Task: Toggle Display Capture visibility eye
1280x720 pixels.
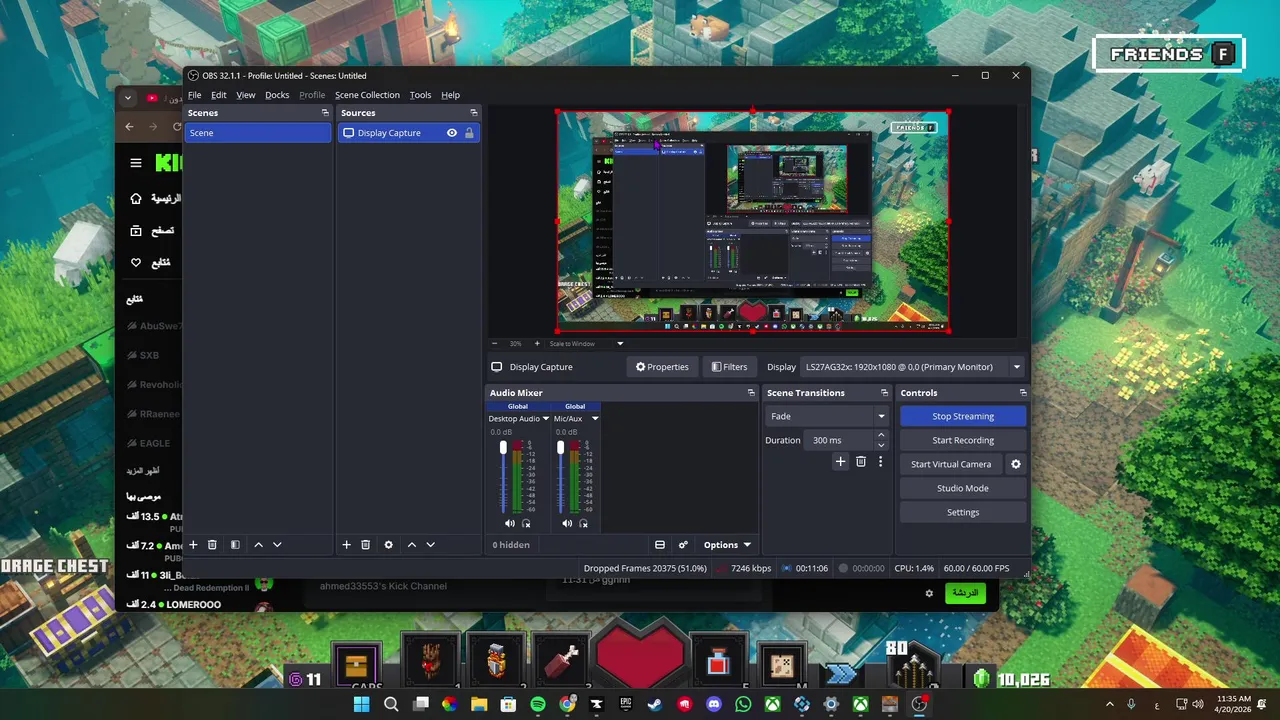Action: point(452,133)
